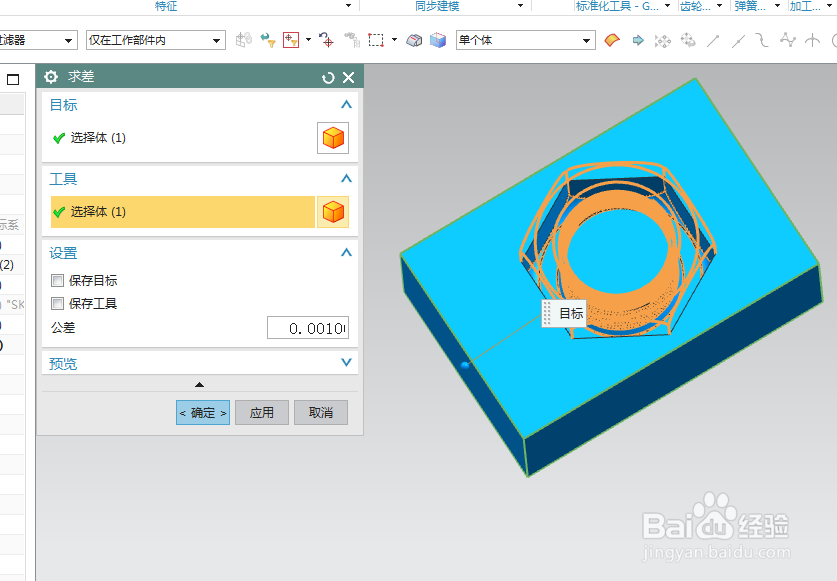Click the 齿轮 group label
The width and height of the screenshot is (837, 581).
pos(695,6)
